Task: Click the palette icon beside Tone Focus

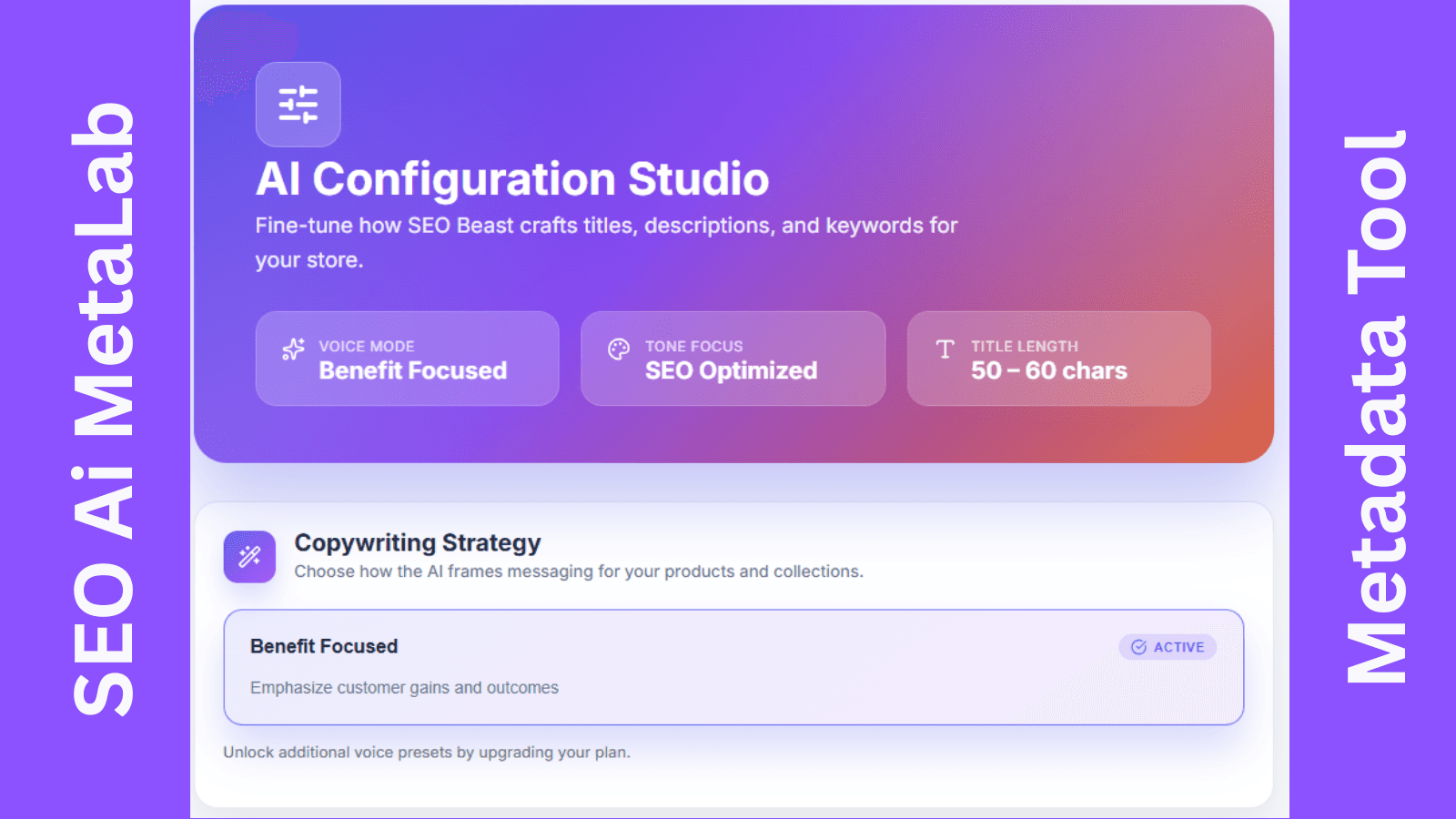Action: tap(618, 348)
